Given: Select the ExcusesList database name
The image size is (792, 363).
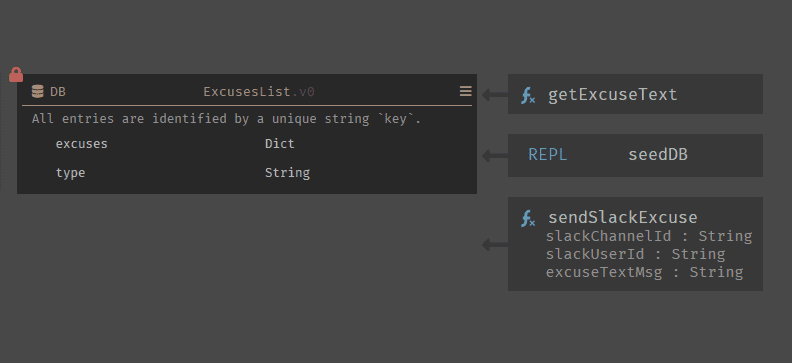Looking at the screenshot, I should click(x=246, y=92).
